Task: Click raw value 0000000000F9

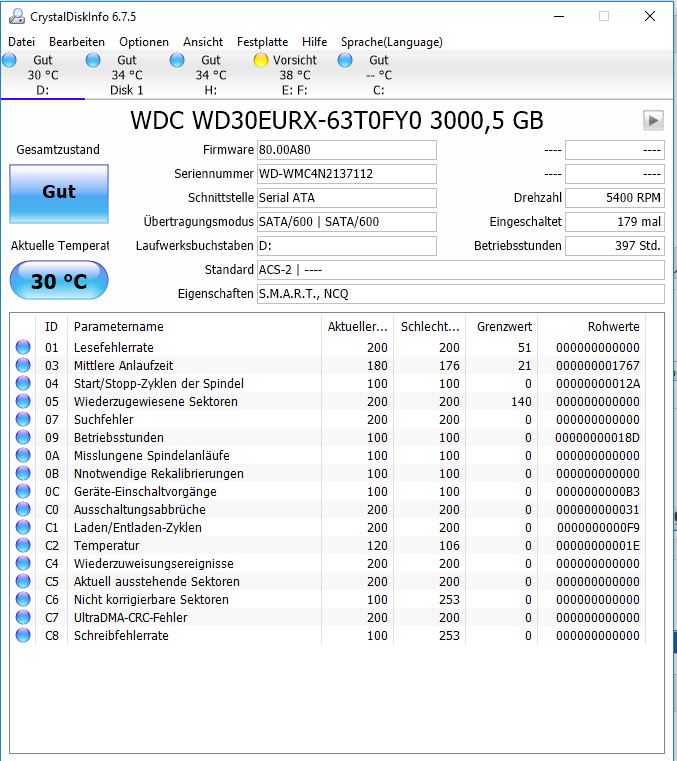Action: [598, 528]
